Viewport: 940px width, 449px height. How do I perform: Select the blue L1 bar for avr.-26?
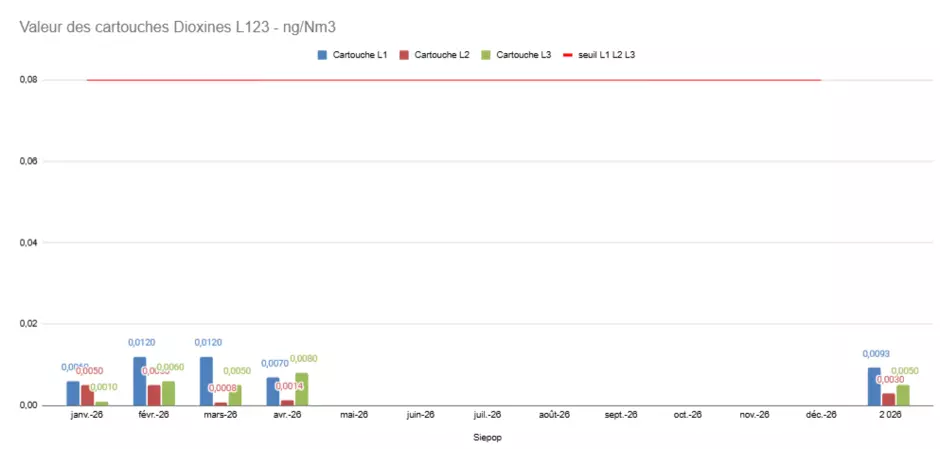click(x=273, y=391)
